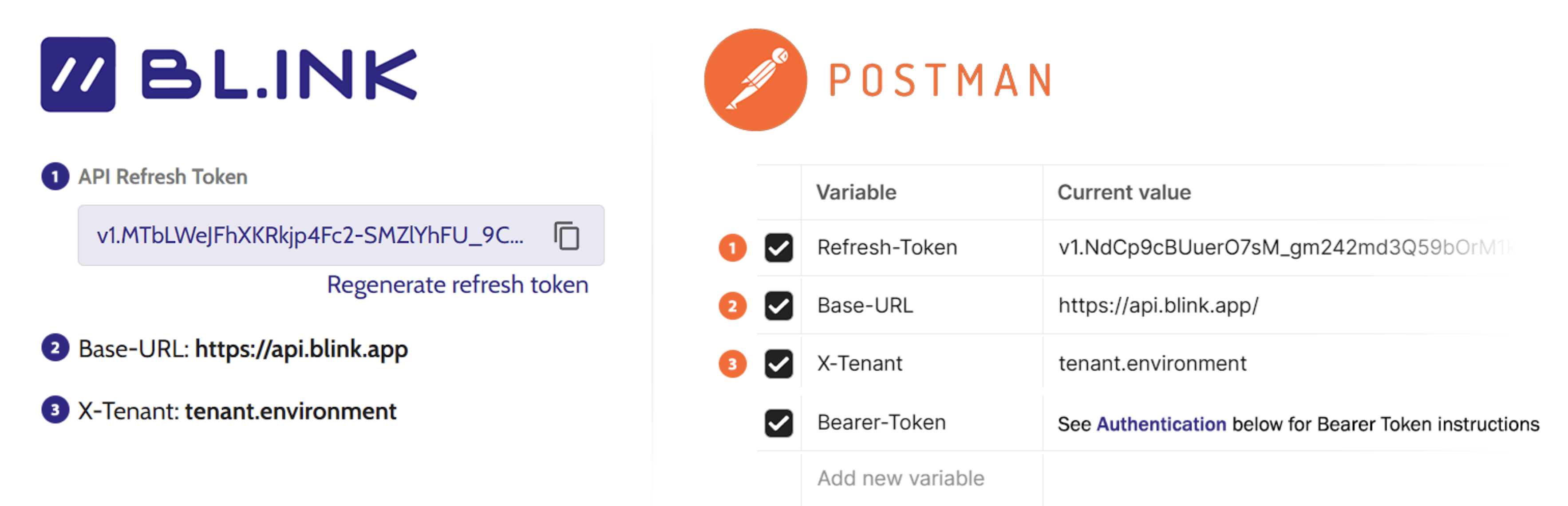This screenshot has height=506, width=1568.
Task: Click the blue number 2 badge by Base-URL
Action: click(x=55, y=348)
